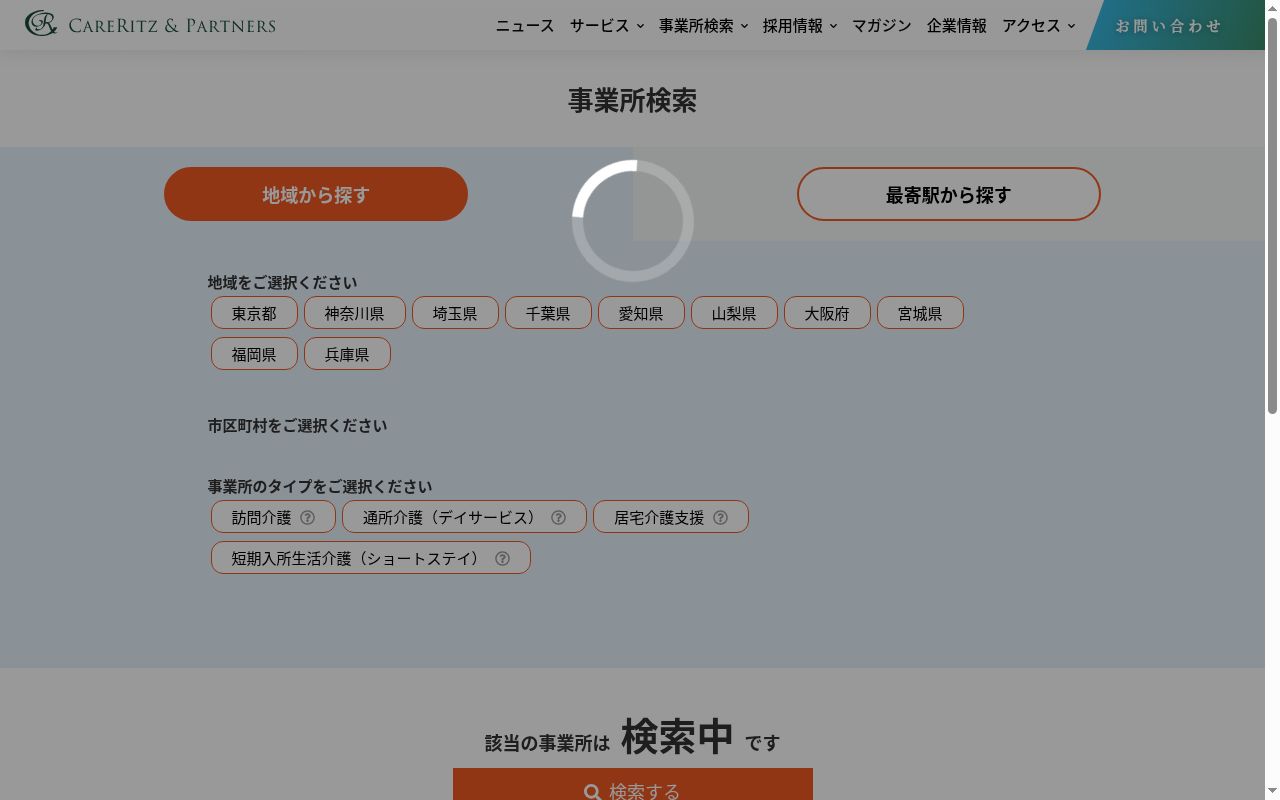The width and height of the screenshot is (1280, 800).
Task: Select the 愛知県 region option
Action: (x=641, y=313)
